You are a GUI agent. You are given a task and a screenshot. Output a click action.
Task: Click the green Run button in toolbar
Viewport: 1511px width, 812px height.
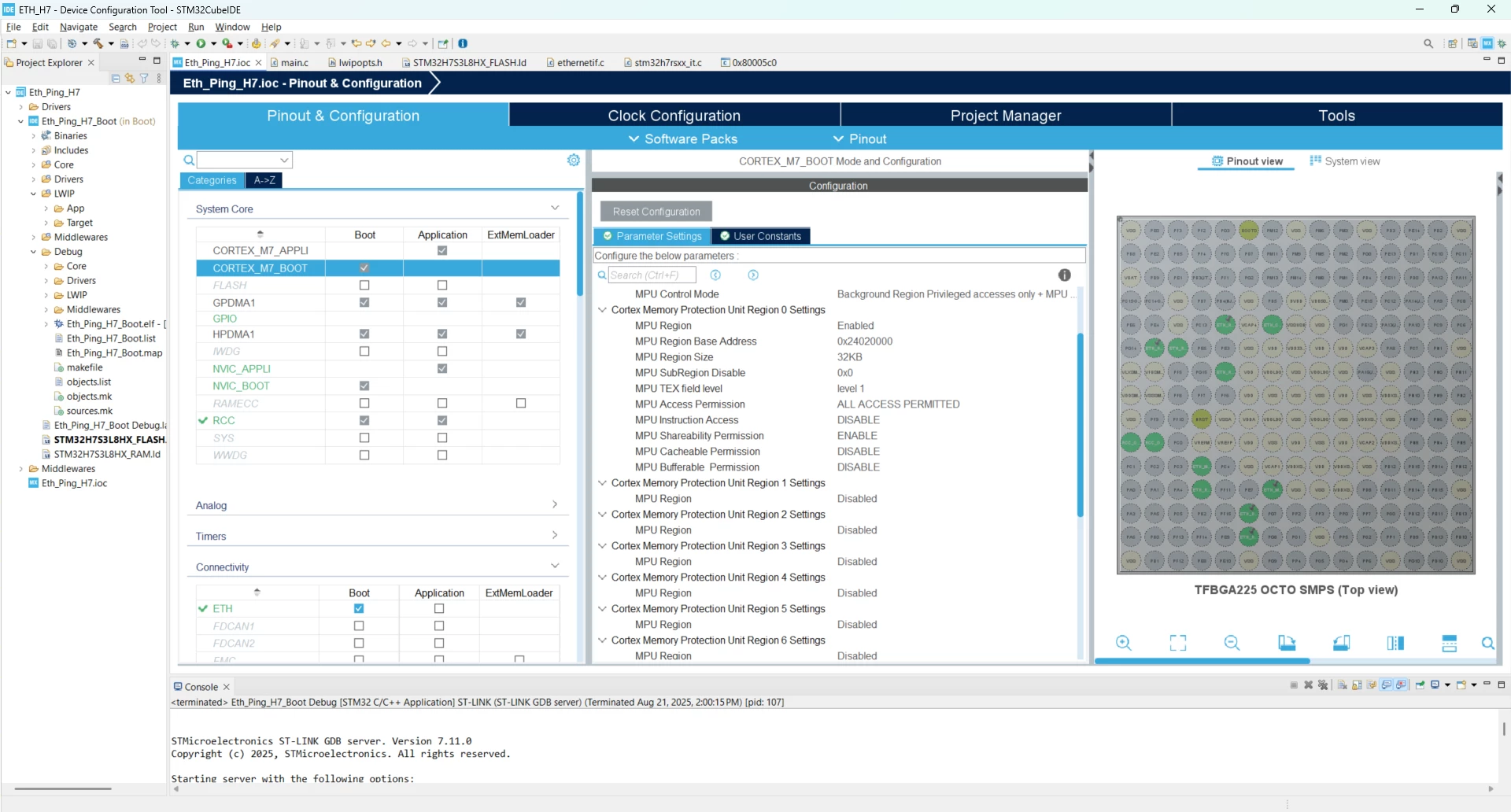[201, 44]
